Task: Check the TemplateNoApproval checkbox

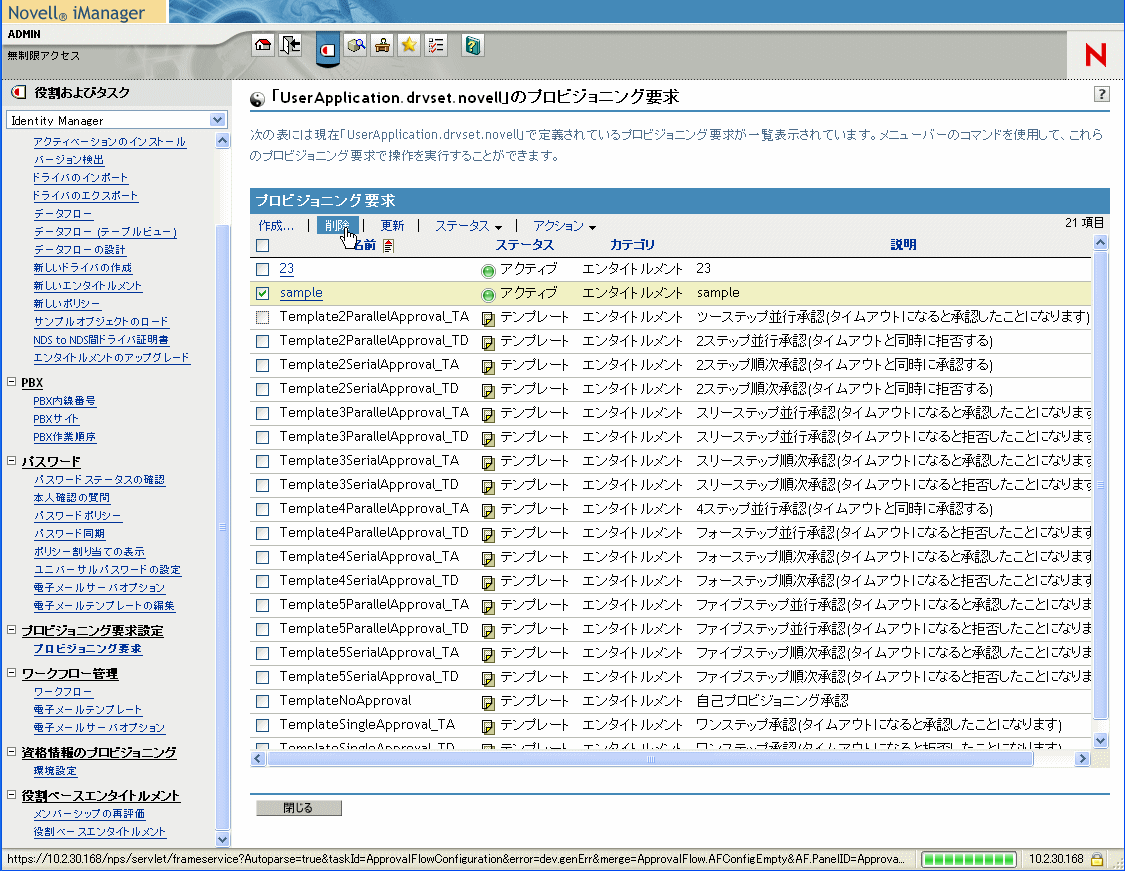Action: click(x=263, y=701)
